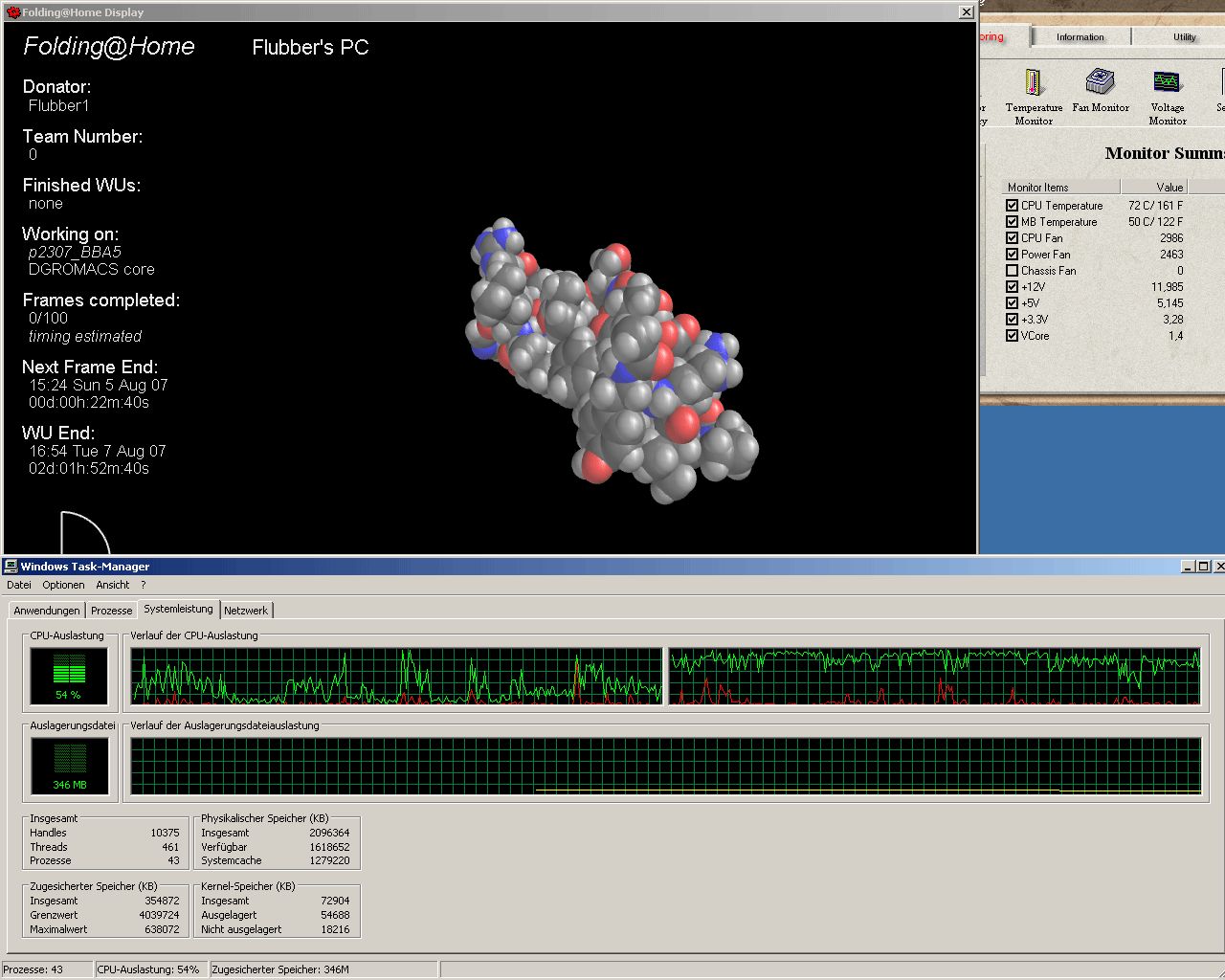Screen dimensions: 1225x980
Task: Click the CPU-Auslastung usage gauge
Action: [x=69, y=676]
